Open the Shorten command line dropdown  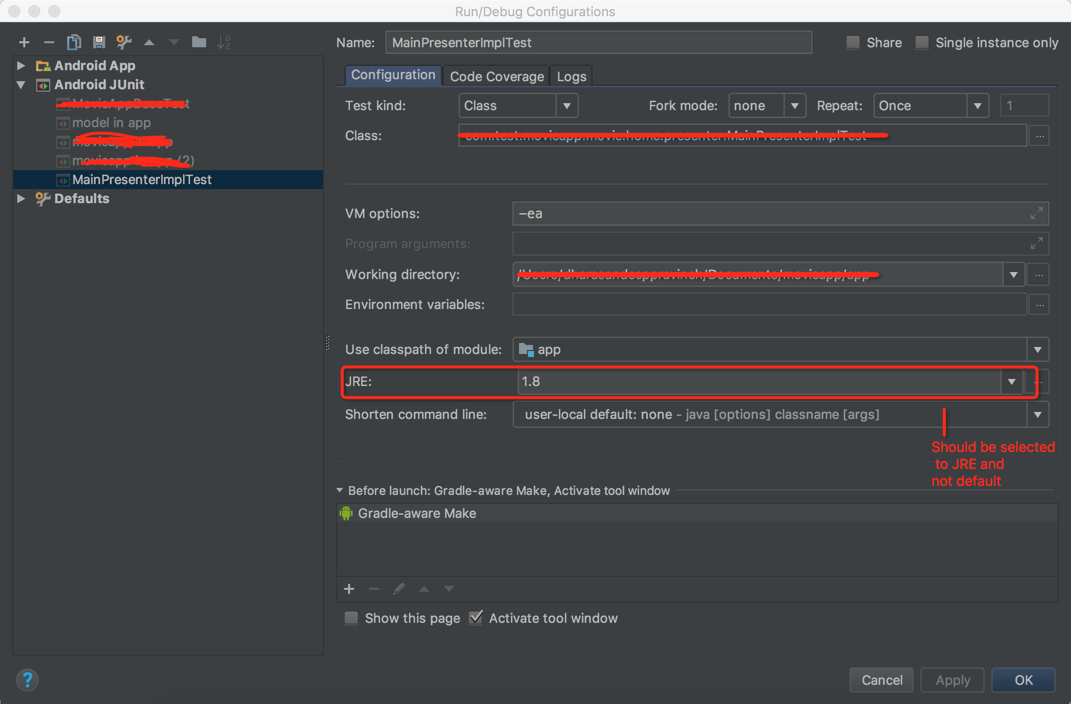(x=1037, y=414)
